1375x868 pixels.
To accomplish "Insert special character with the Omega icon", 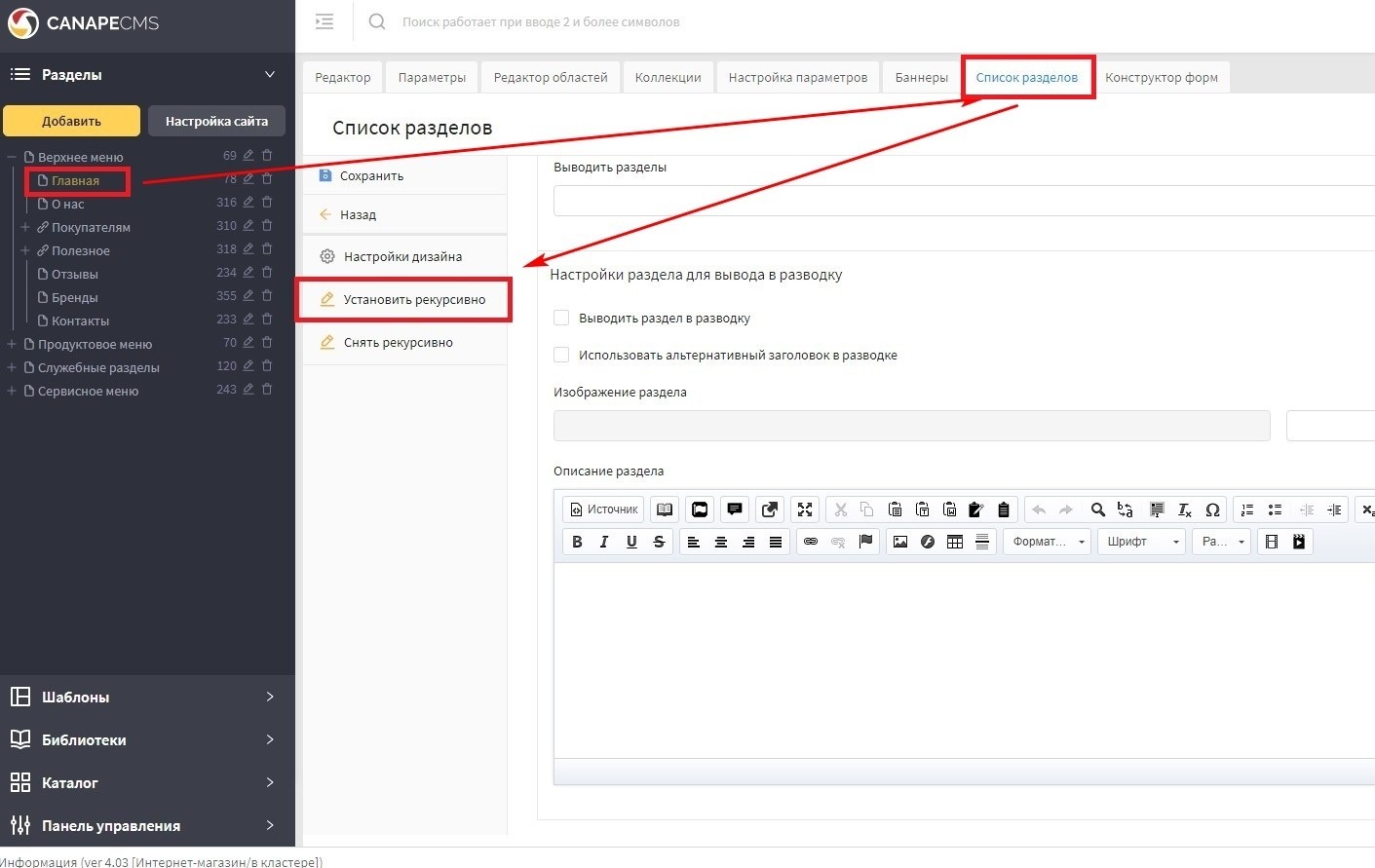I will (x=1212, y=509).
